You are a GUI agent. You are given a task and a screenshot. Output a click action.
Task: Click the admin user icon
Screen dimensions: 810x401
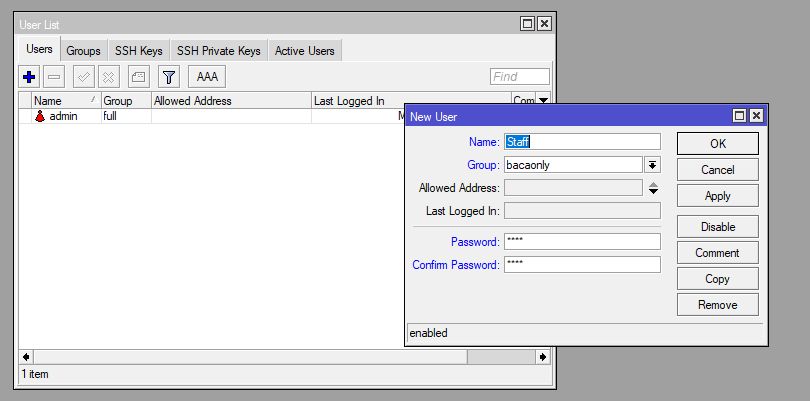click(x=40, y=116)
